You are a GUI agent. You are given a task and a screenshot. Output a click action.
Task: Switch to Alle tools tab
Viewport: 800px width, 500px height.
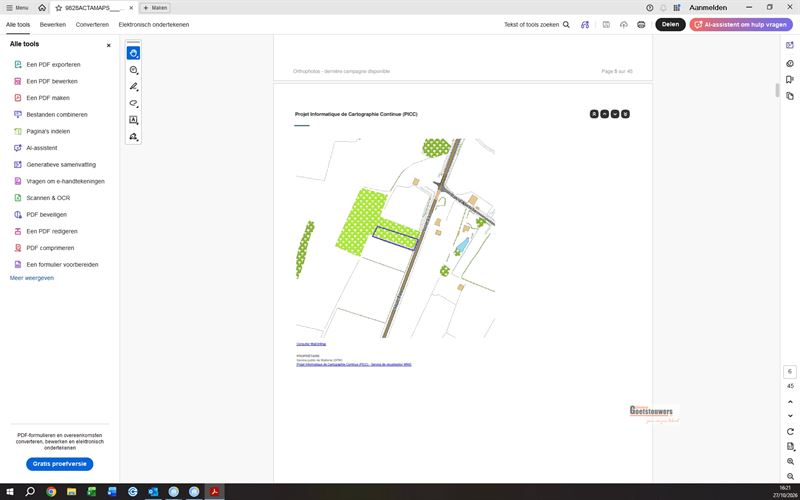(x=18, y=24)
